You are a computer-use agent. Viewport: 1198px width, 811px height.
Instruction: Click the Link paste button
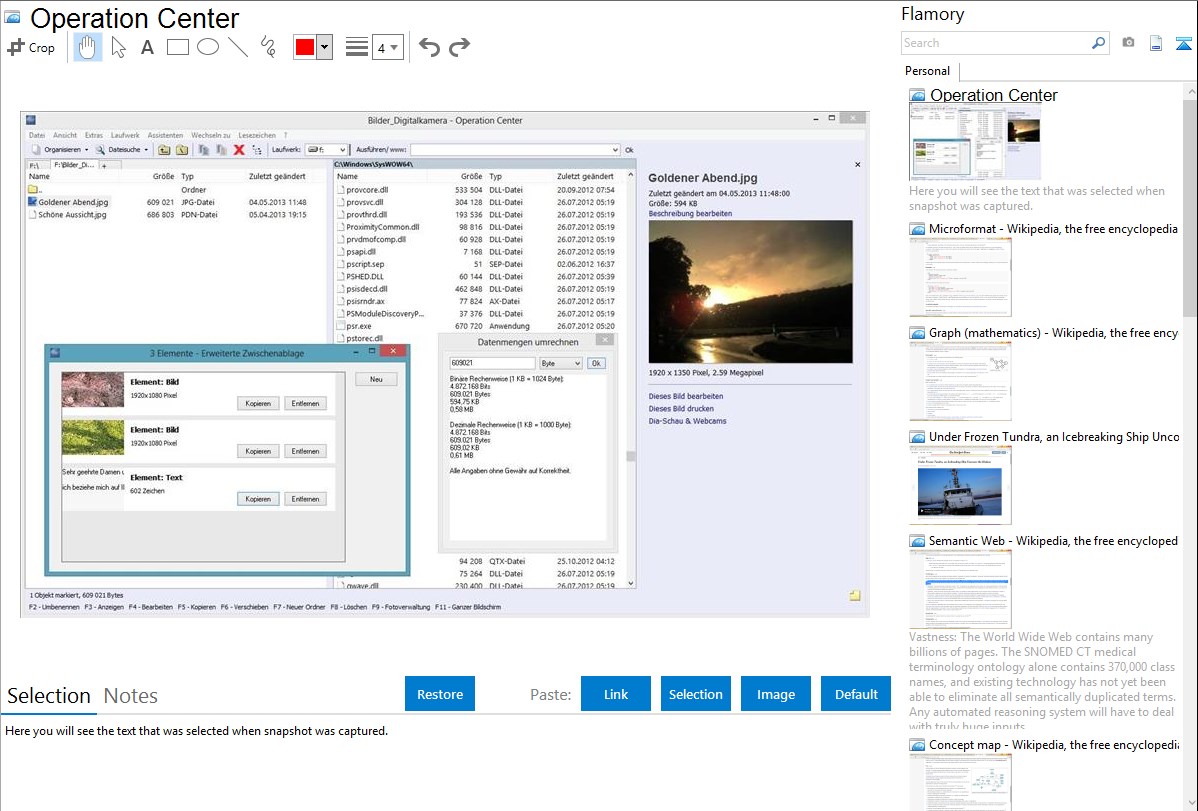pyautogui.click(x=616, y=694)
